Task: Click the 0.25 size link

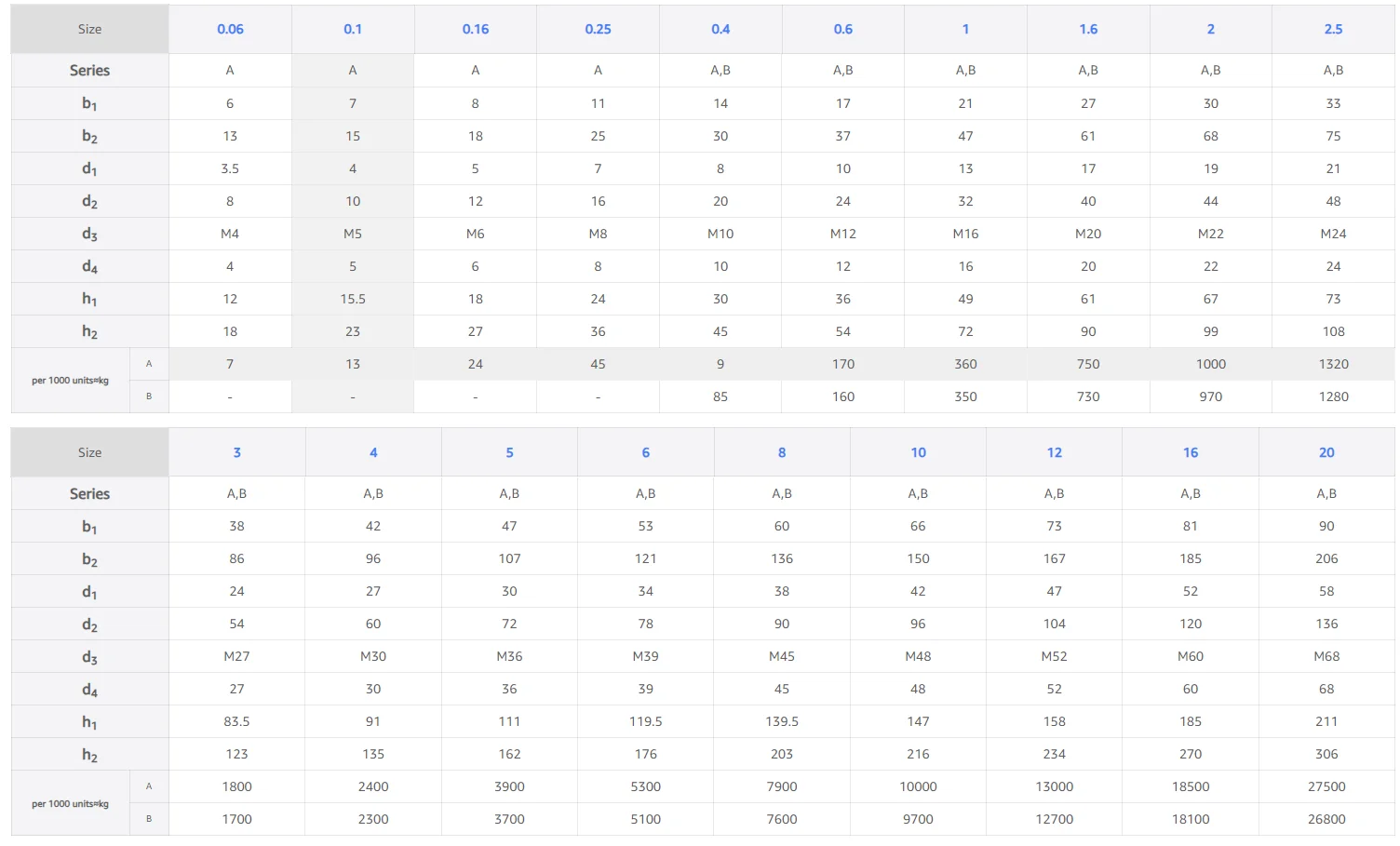Action: pos(598,29)
